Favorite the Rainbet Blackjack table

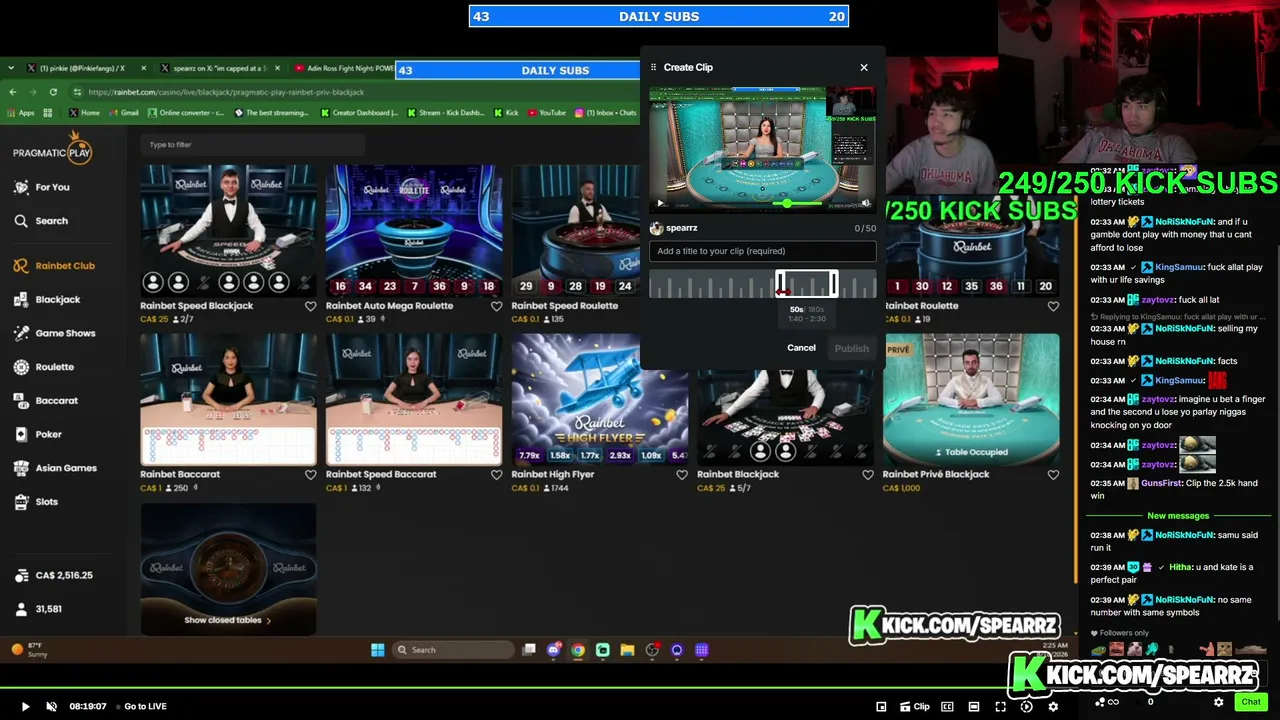tap(867, 475)
